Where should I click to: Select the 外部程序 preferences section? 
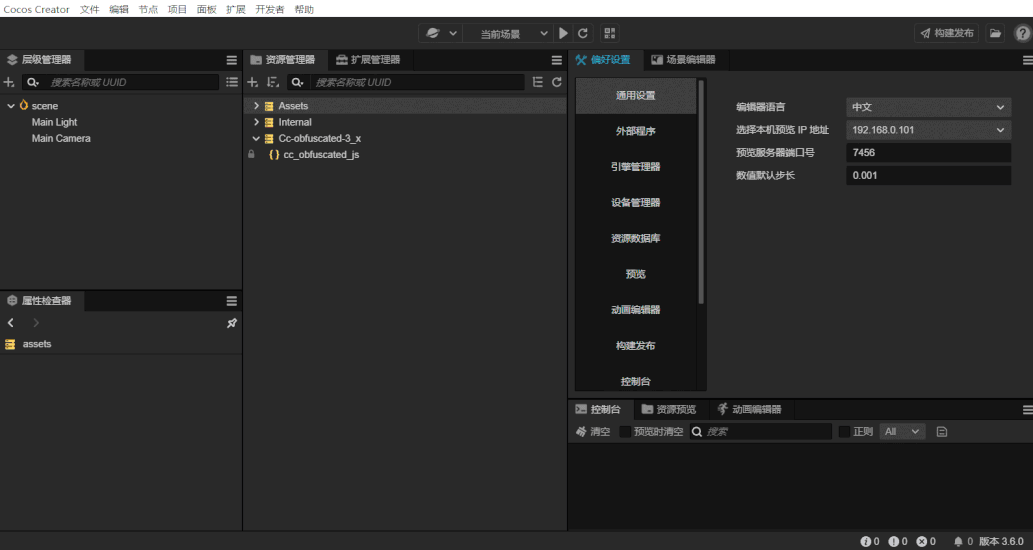[x=636, y=131]
